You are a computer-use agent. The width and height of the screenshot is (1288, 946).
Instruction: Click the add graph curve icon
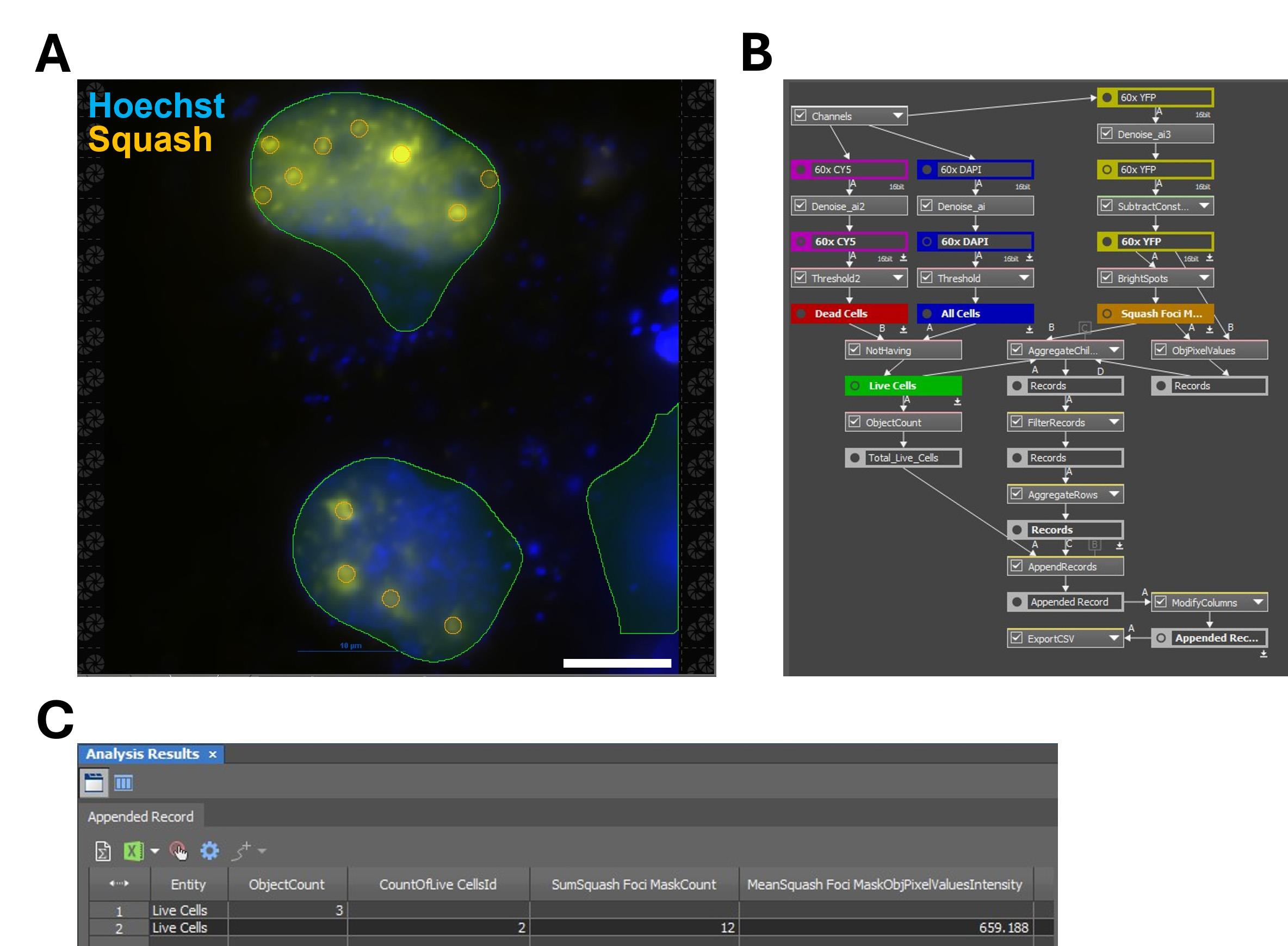(242, 851)
